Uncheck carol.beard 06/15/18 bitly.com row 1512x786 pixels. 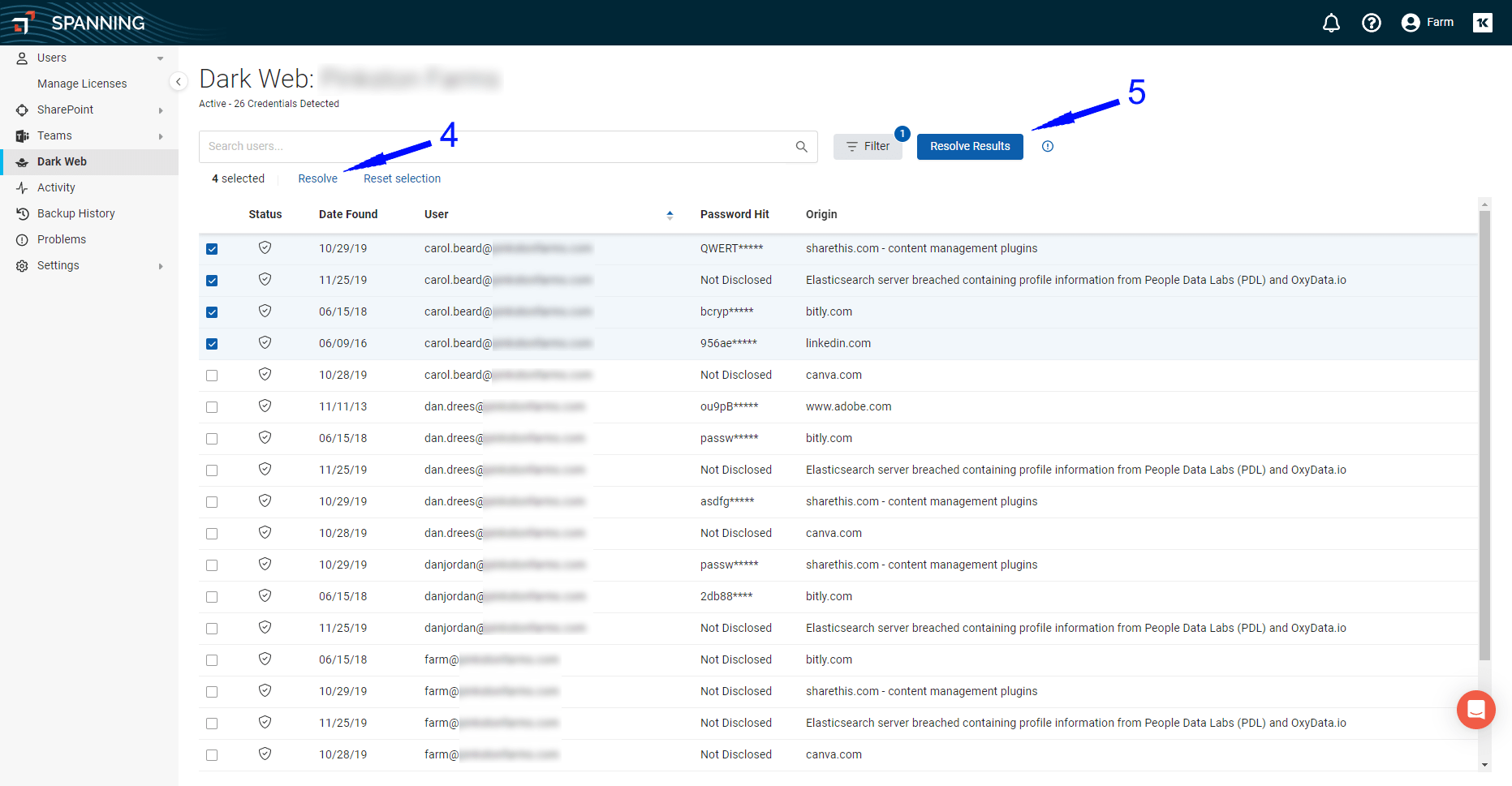[x=212, y=312]
